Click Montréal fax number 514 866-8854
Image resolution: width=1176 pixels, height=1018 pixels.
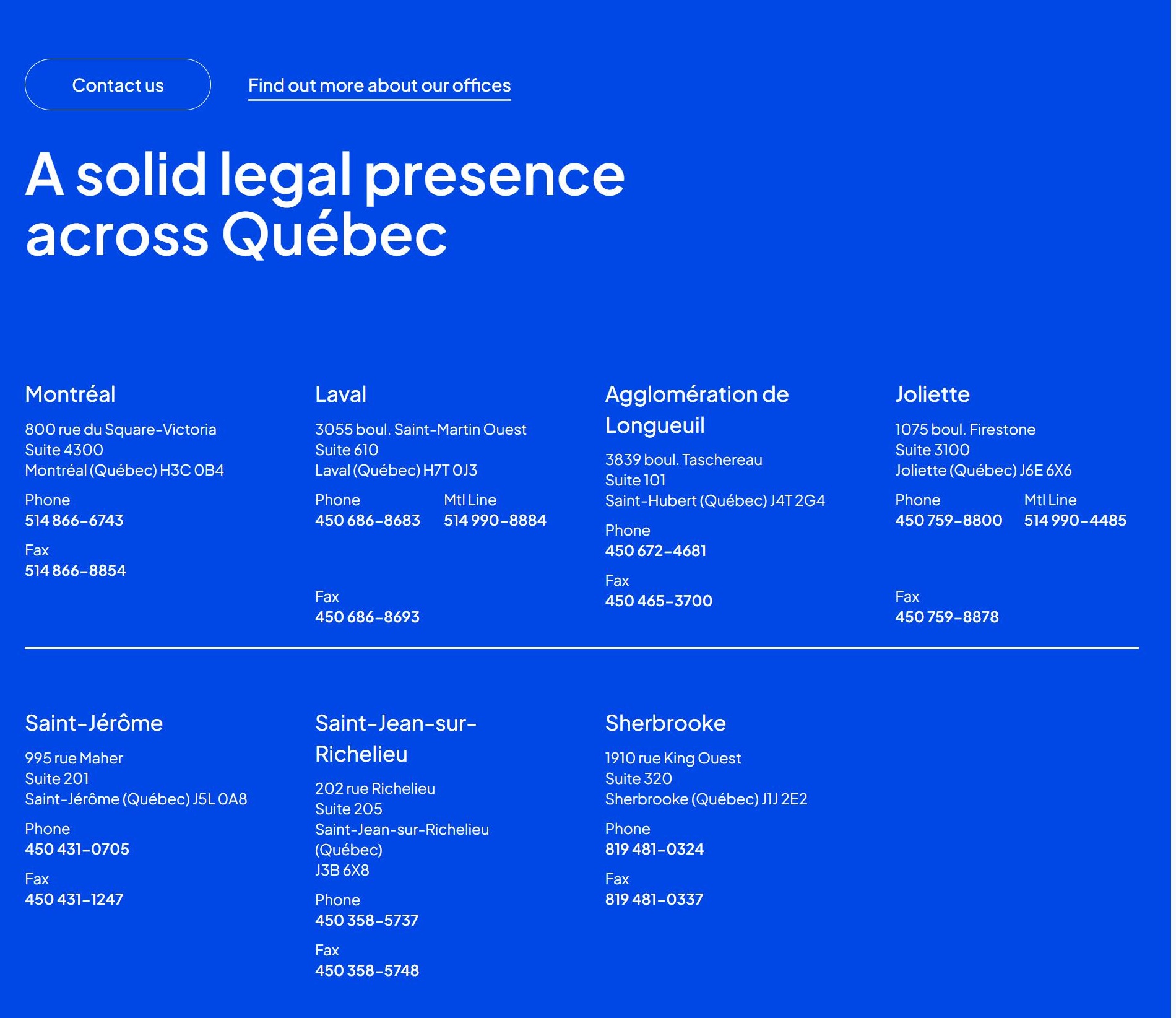tap(76, 570)
